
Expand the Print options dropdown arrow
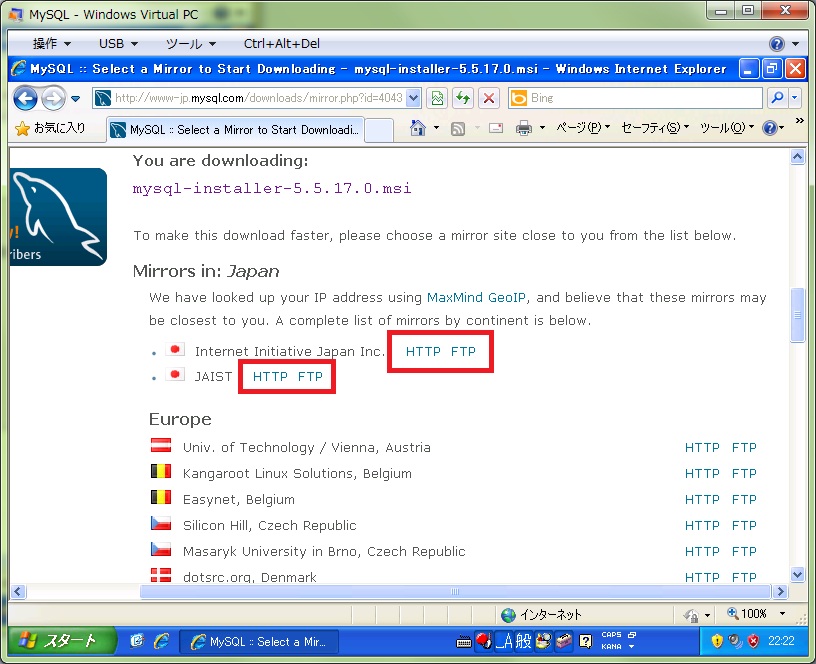pyautogui.click(x=542, y=128)
